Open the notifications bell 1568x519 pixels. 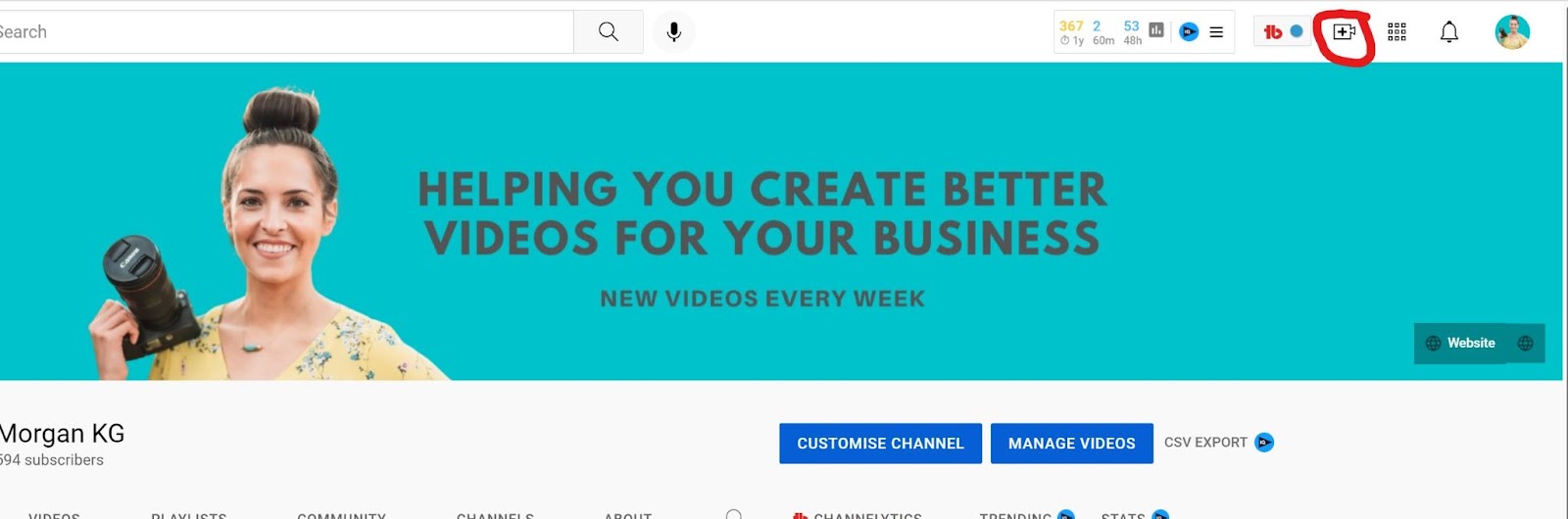(1448, 32)
